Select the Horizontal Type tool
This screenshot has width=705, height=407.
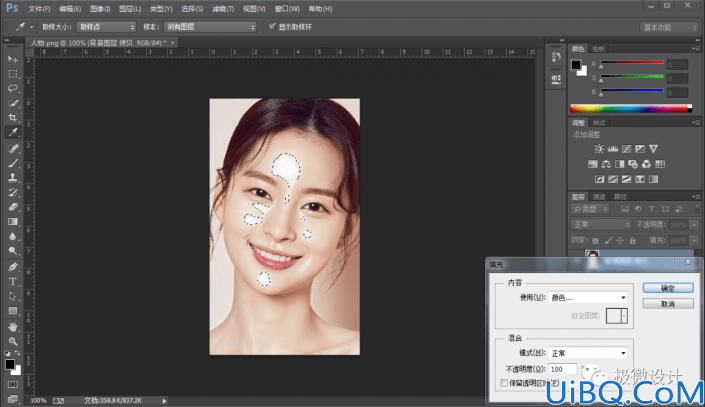13,282
